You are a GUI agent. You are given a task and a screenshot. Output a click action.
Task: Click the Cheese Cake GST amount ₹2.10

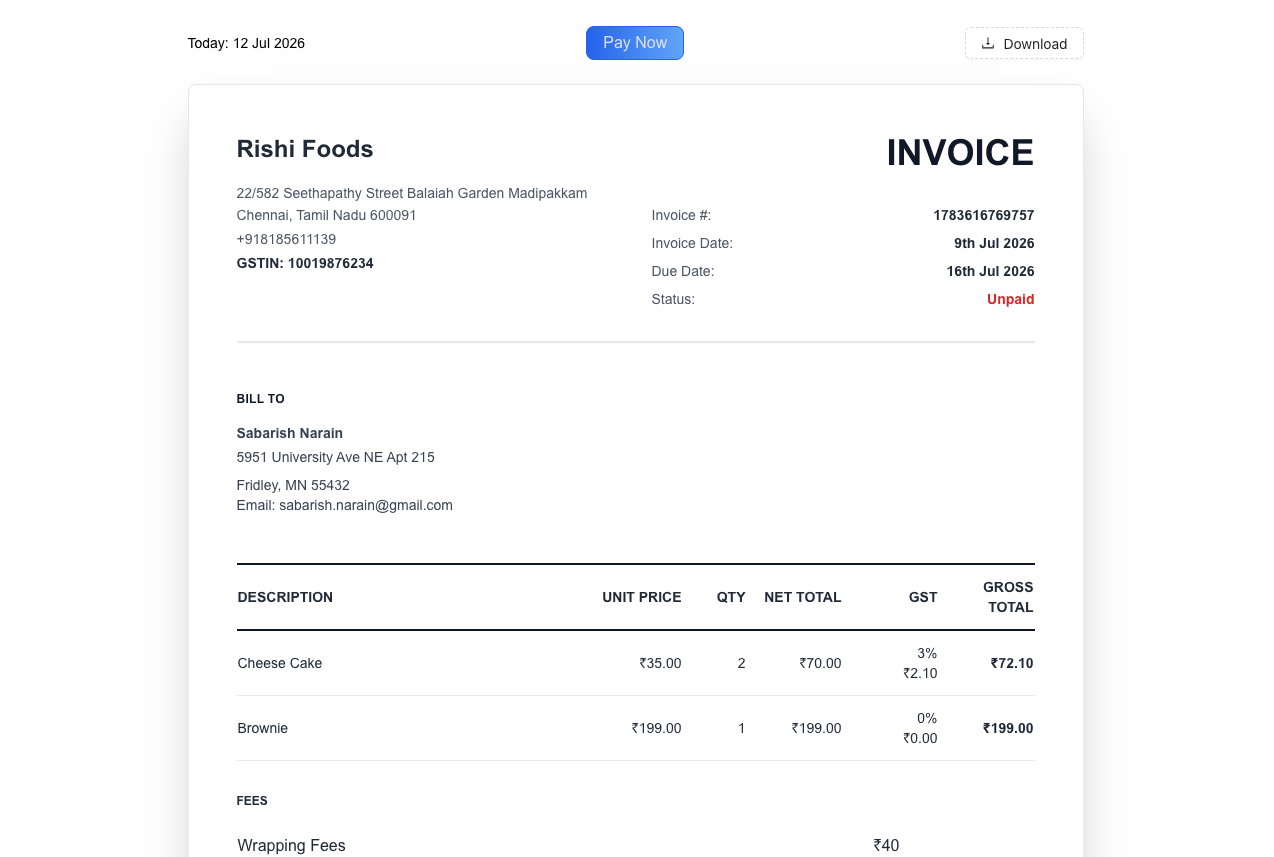920,673
